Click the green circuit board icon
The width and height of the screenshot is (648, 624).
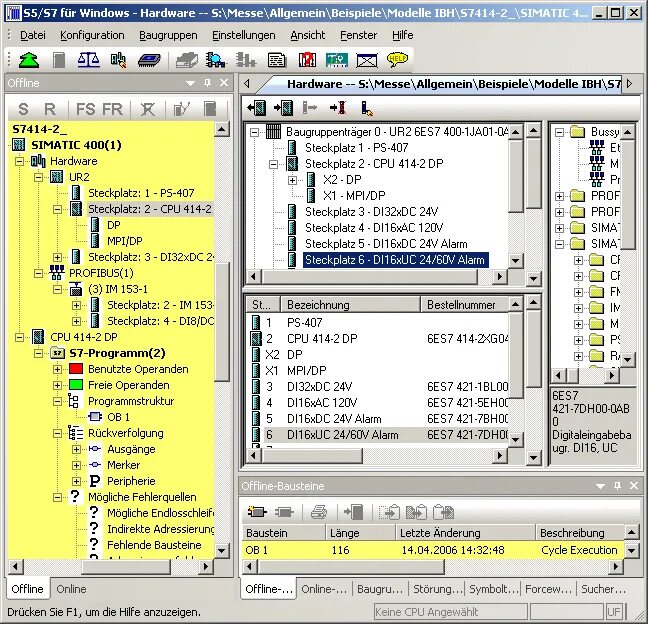click(337, 60)
